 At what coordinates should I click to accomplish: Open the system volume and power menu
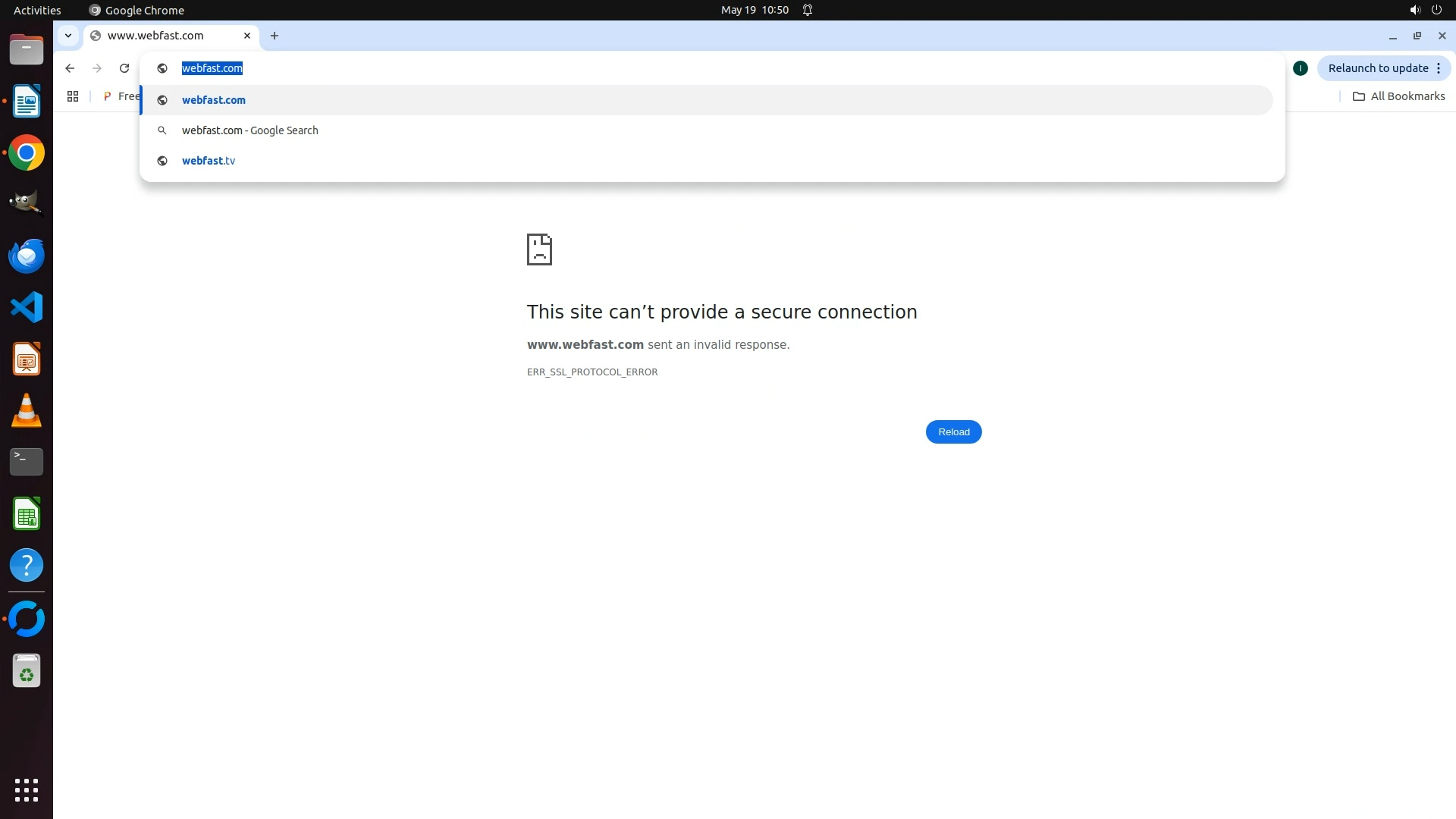(1425, 10)
